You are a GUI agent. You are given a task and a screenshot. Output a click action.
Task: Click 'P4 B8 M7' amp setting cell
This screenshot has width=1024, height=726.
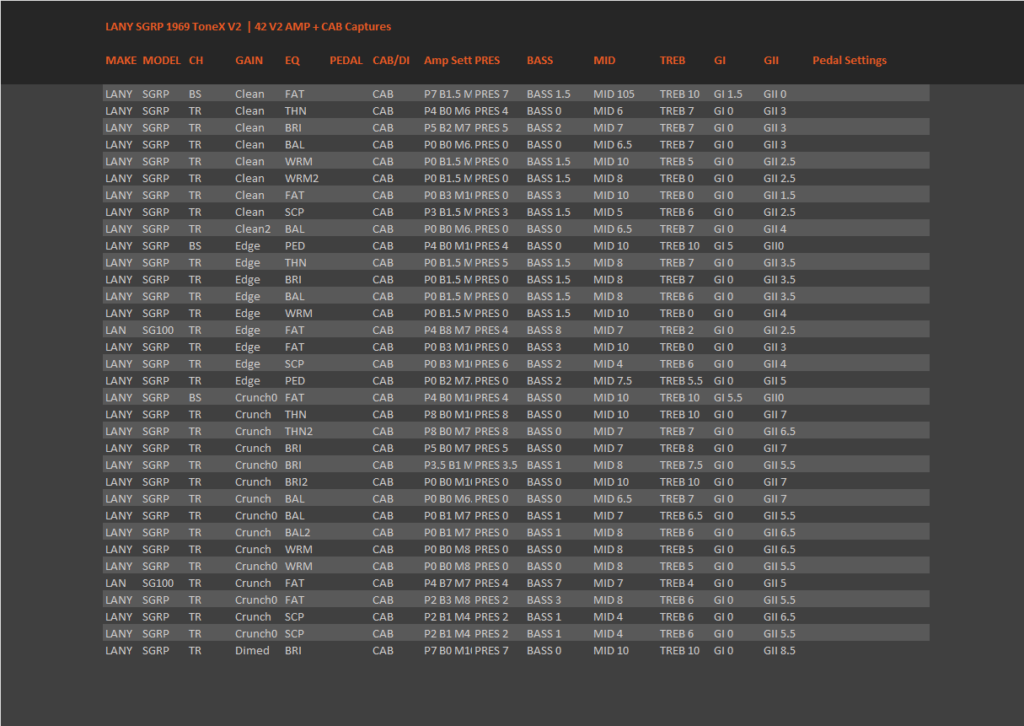point(447,330)
